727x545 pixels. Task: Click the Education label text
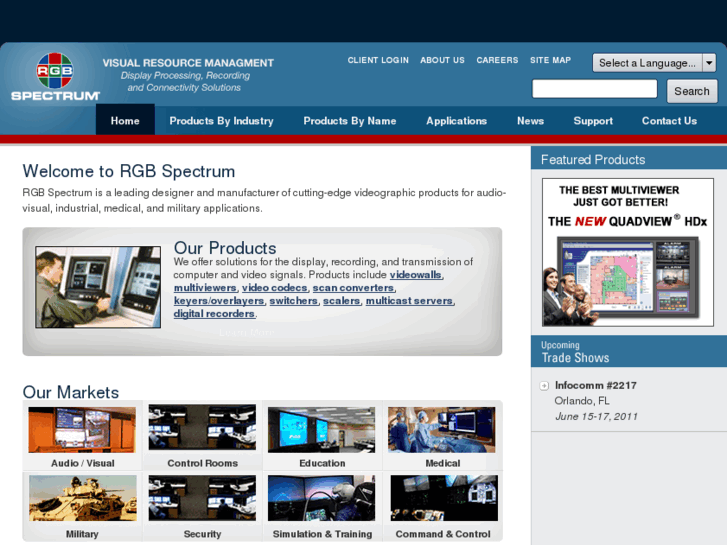[x=322, y=463]
